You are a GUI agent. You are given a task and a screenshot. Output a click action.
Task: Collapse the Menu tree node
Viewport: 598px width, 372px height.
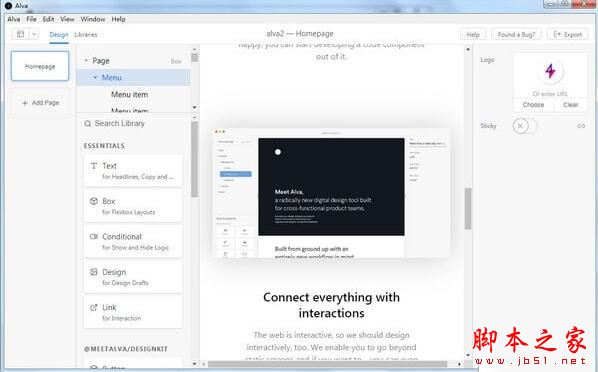pyautogui.click(x=95, y=77)
